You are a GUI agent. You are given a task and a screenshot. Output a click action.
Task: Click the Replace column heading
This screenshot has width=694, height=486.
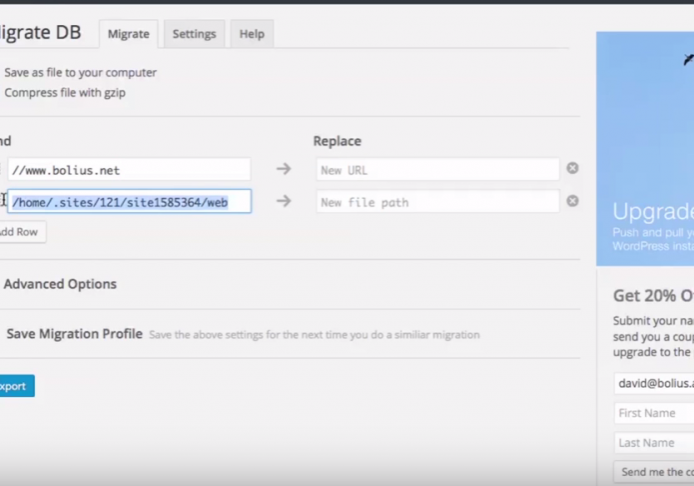(x=337, y=141)
